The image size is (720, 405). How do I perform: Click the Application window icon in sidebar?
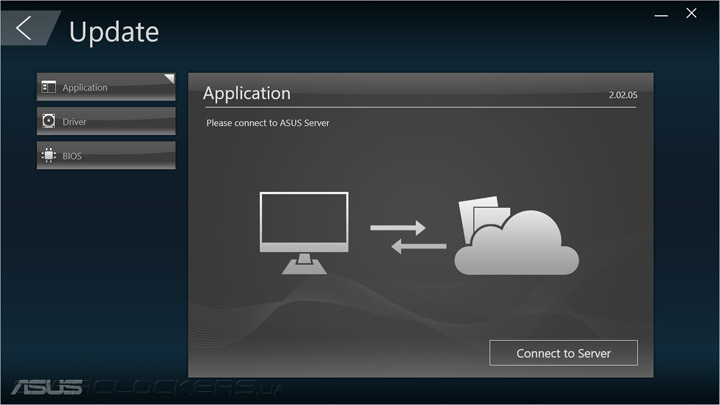click(x=49, y=87)
